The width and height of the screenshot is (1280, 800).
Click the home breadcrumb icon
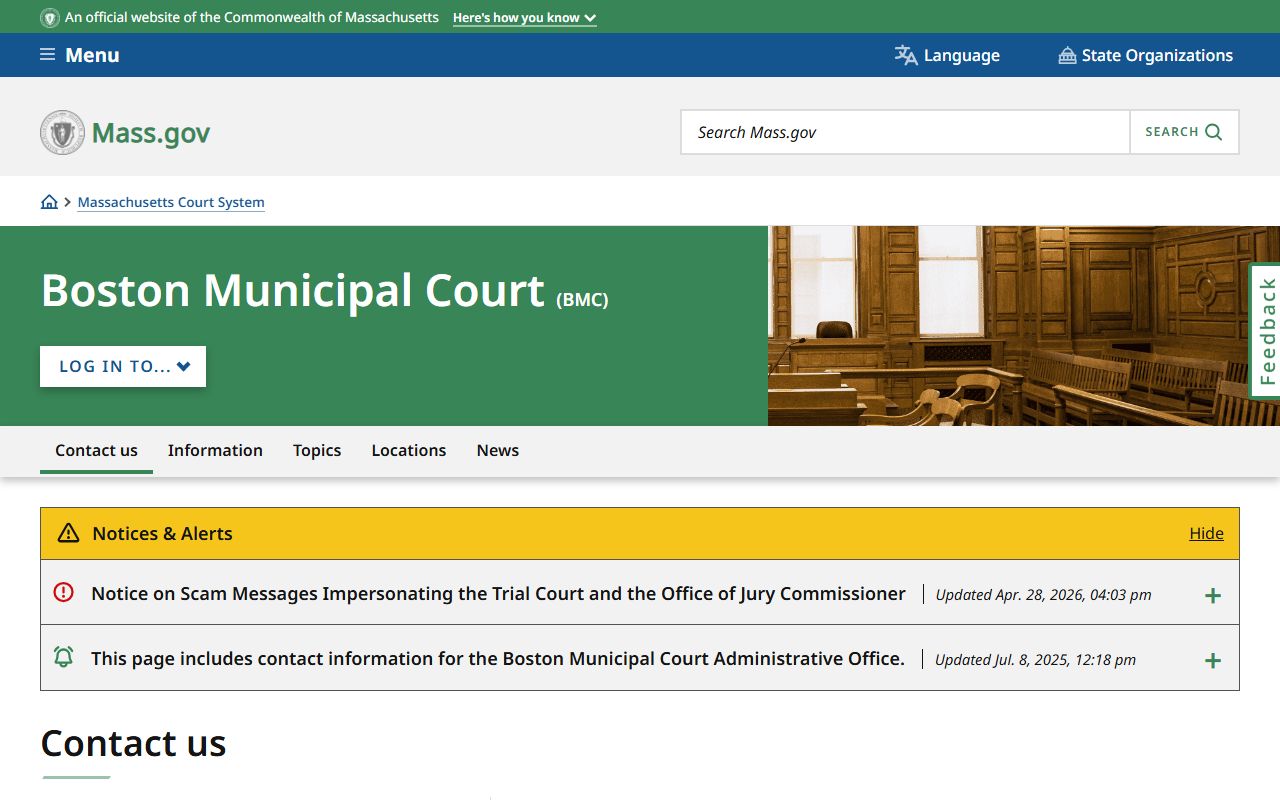pos(49,202)
